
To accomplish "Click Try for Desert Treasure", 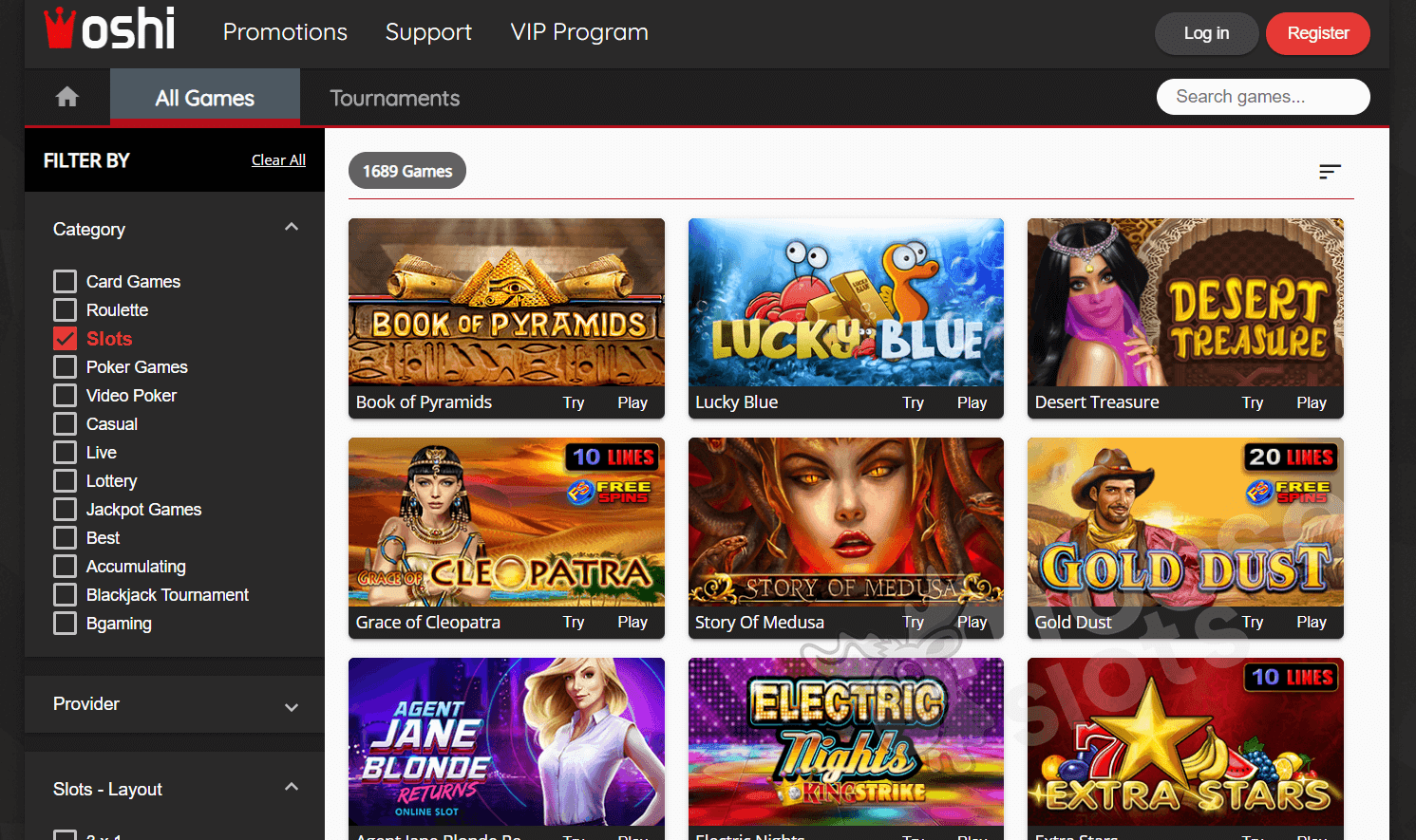I will pos(1253,402).
